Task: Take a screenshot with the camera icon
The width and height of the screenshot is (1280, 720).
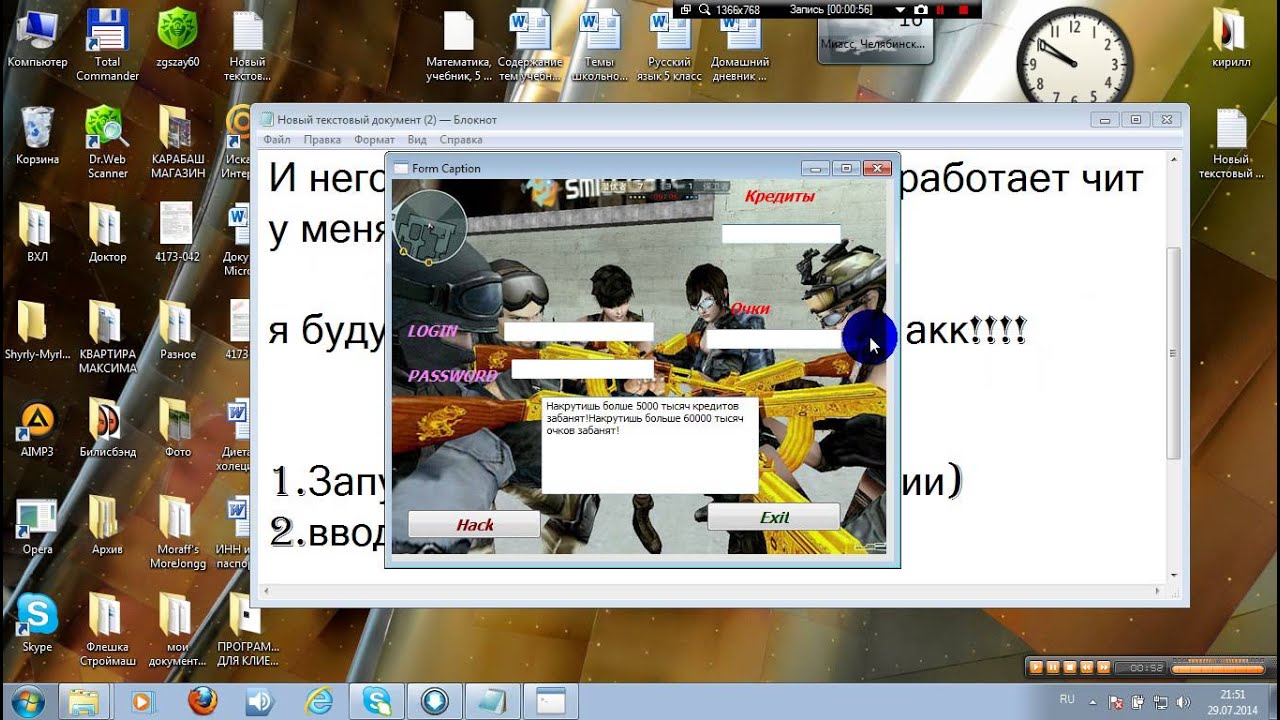Action: click(x=920, y=9)
